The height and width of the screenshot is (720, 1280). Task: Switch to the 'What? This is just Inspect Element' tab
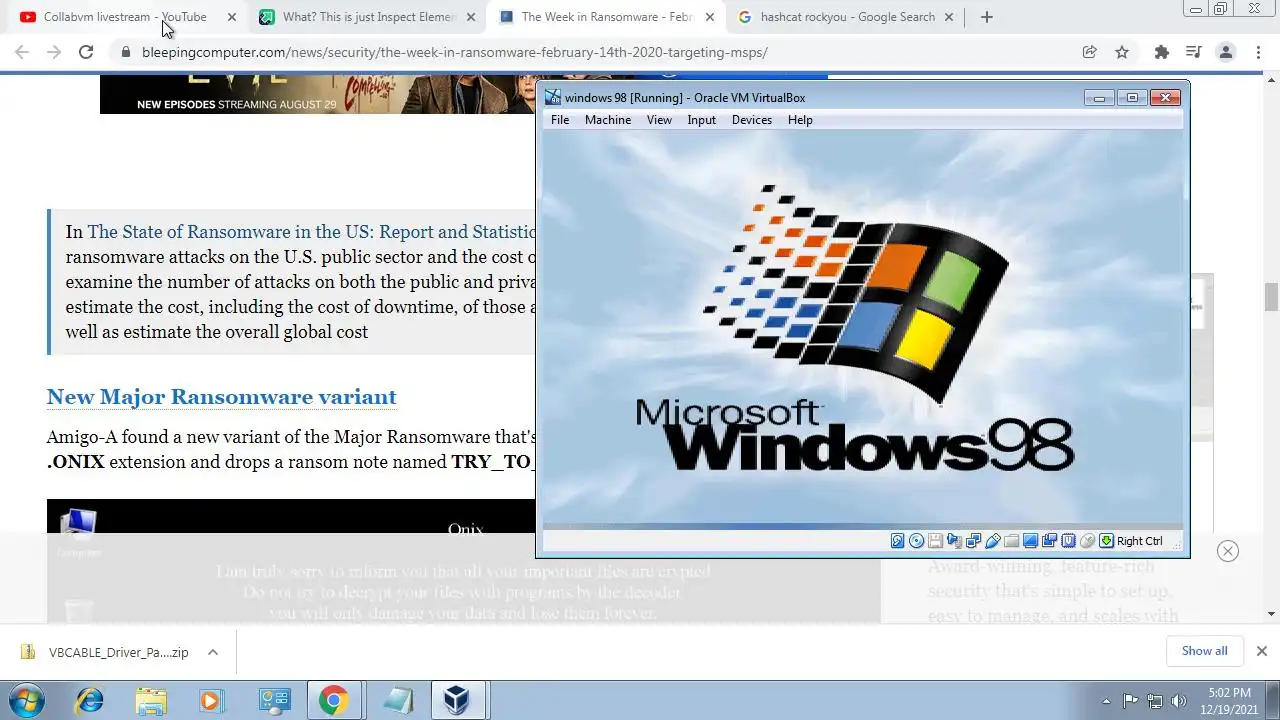tap(368, 17)
